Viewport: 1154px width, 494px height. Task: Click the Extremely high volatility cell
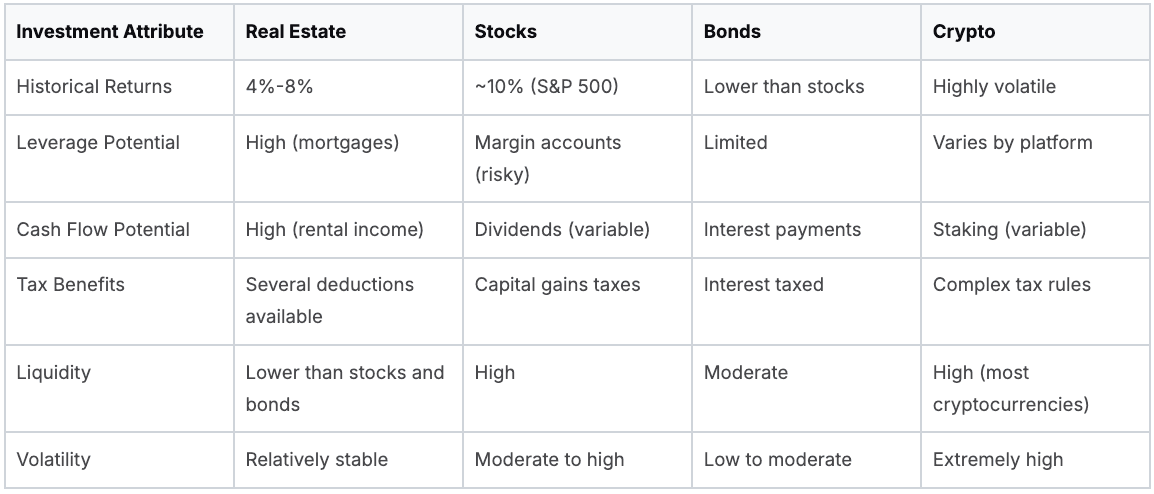point(998,459)
